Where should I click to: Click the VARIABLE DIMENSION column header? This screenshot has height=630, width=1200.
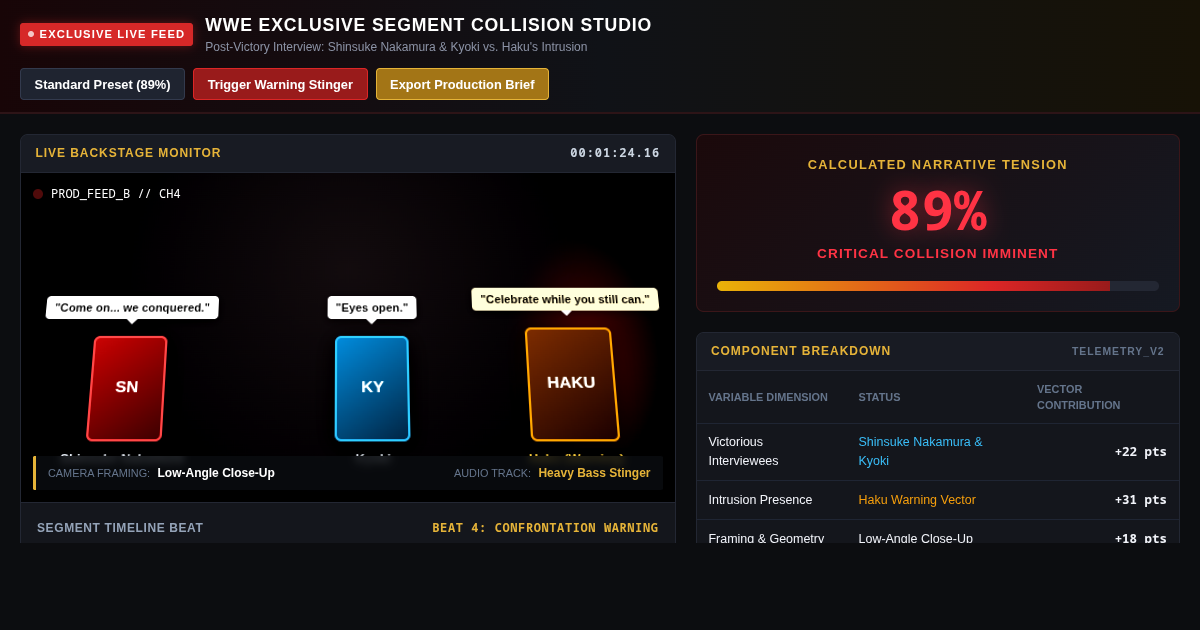(x=768, y=397)
